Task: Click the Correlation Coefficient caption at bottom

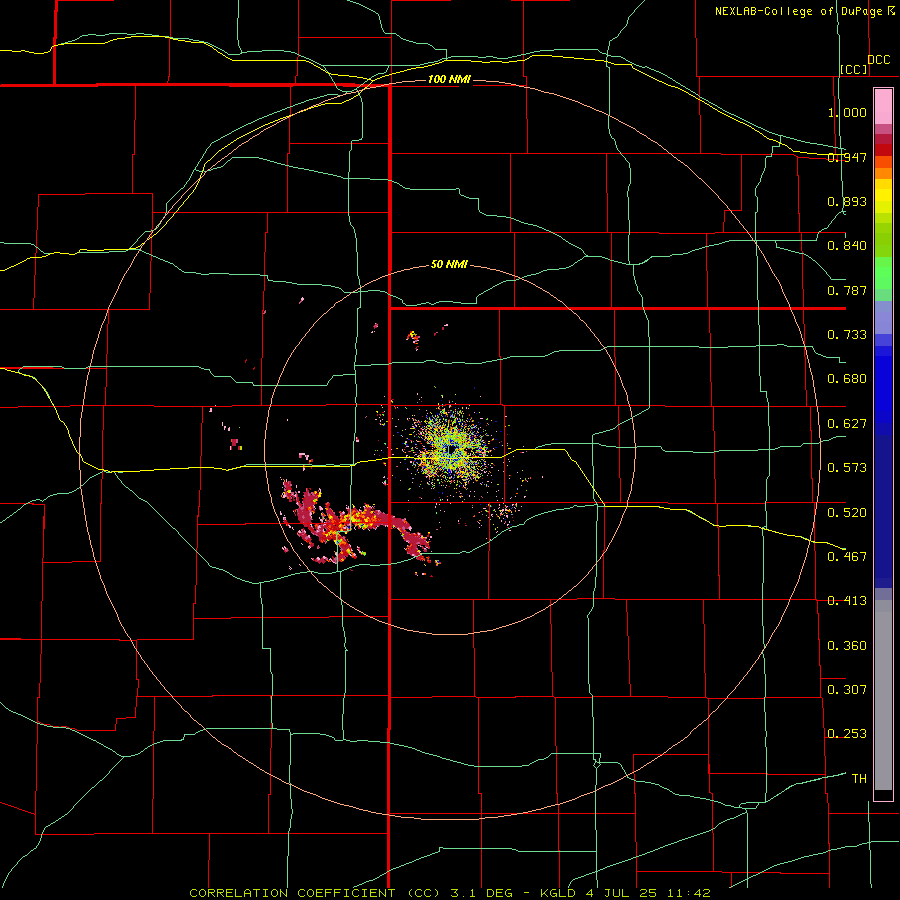Action: coord(450,893)
